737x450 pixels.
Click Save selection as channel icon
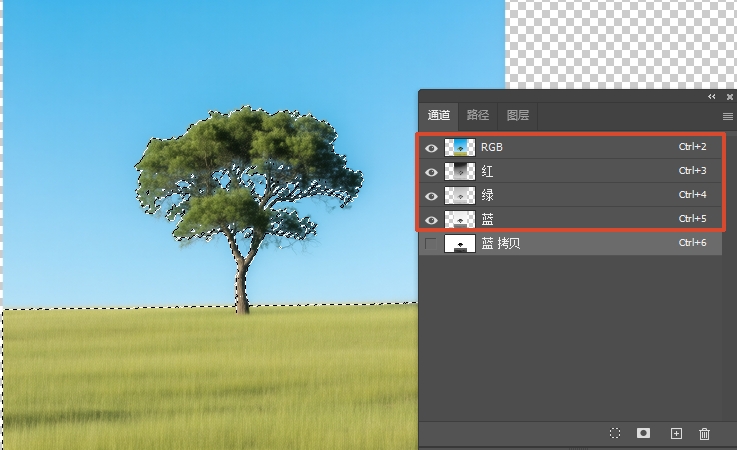[x=644, y=433]
